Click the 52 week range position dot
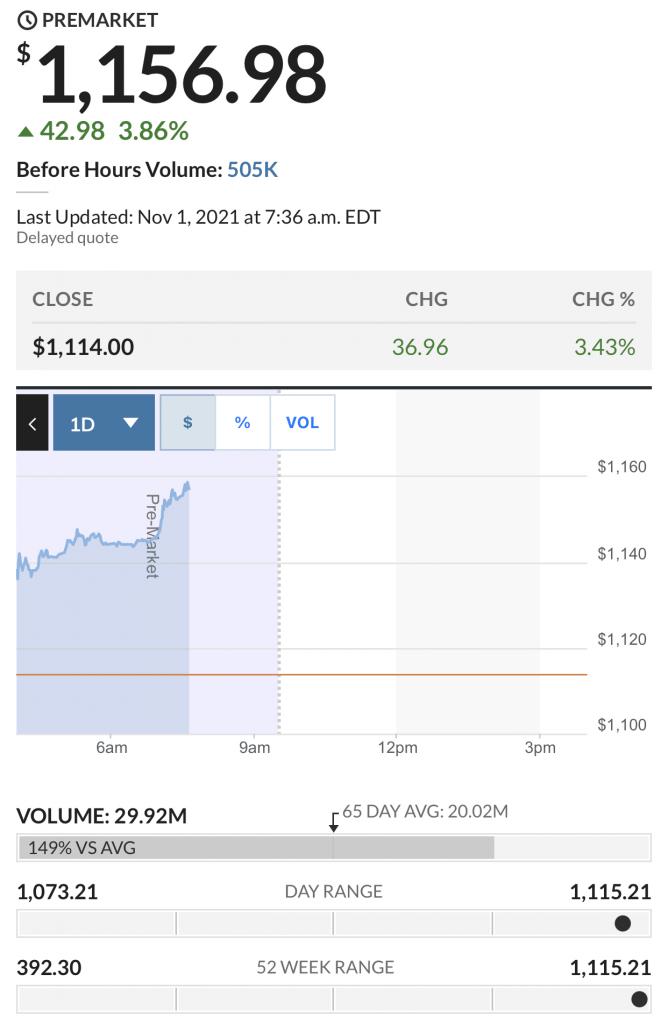668x1024 pixels. (x=639, y=999)
